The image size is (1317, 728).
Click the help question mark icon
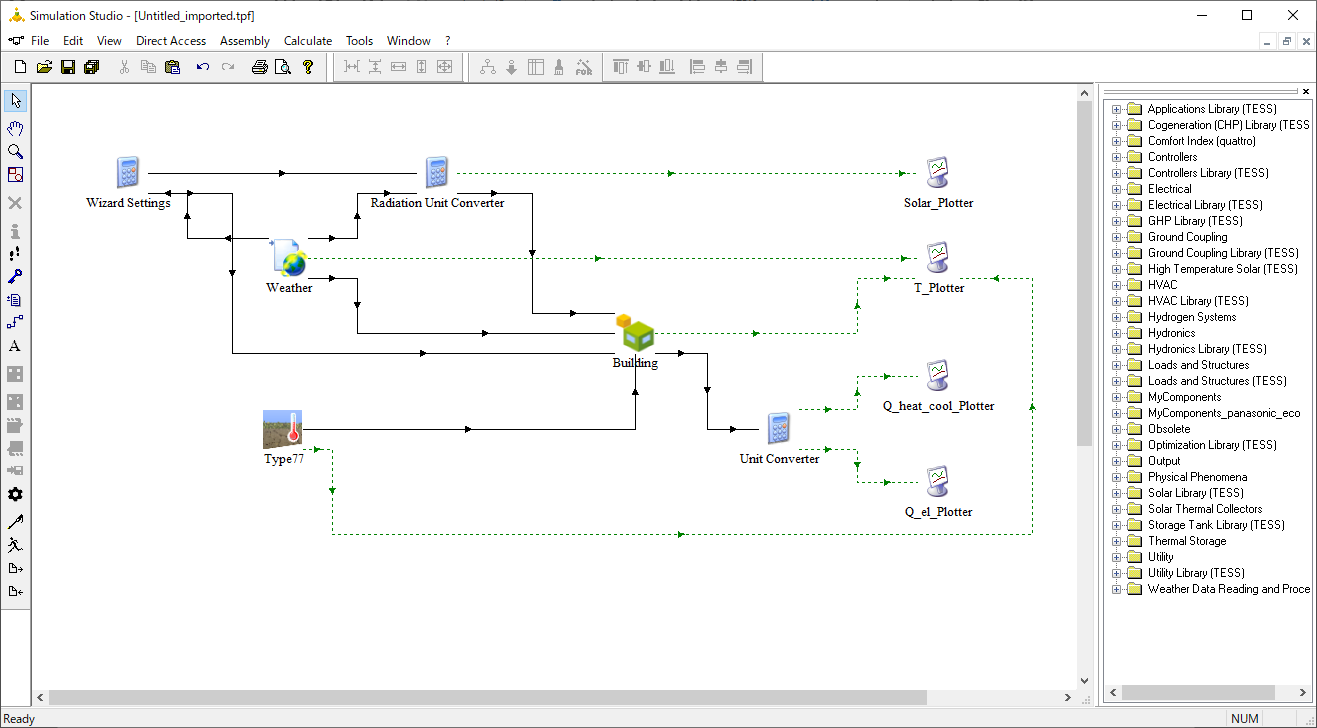coord(308,67)
